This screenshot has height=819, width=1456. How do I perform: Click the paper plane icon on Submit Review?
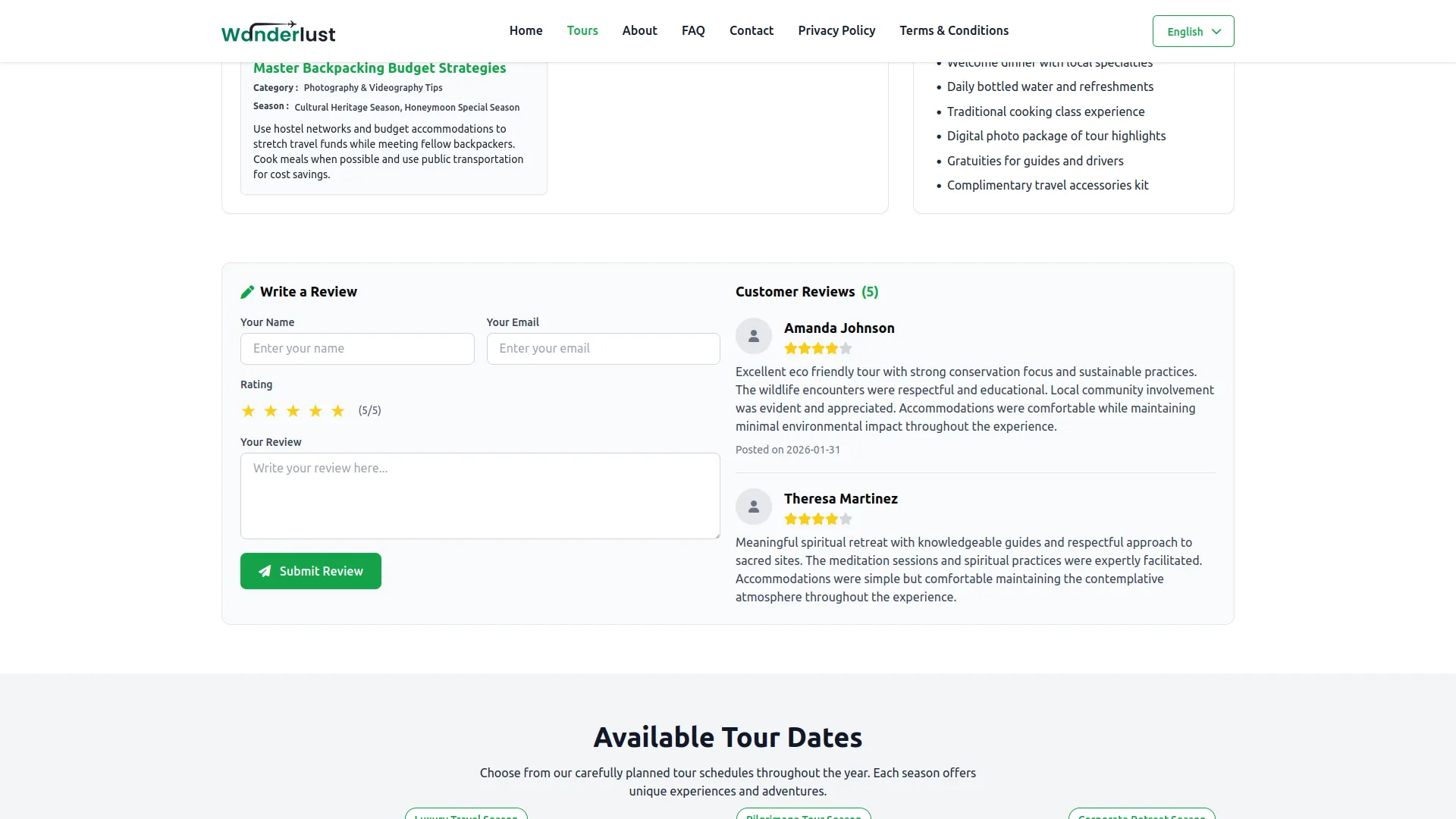click(264, 571)
